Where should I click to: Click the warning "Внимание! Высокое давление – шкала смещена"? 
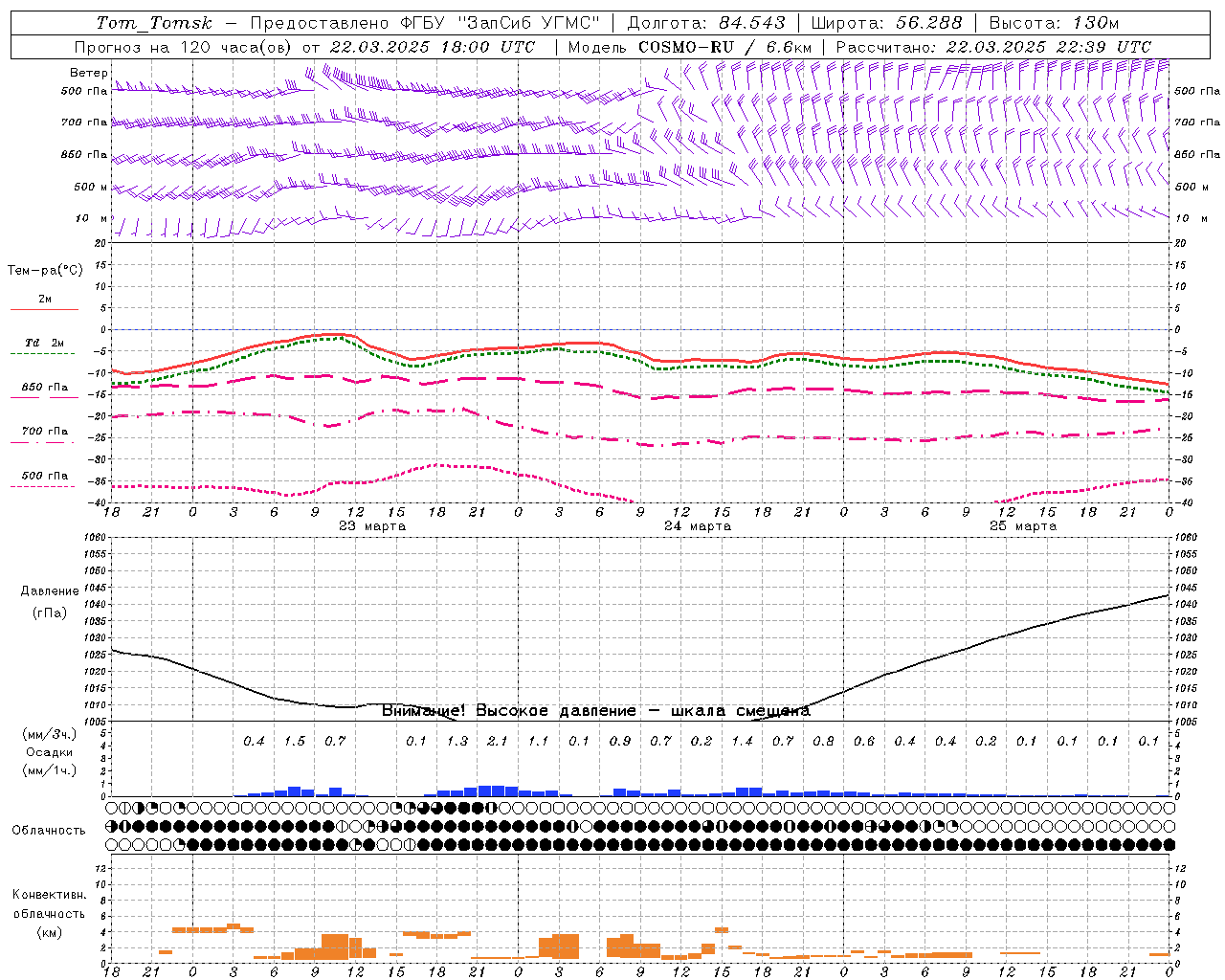596,710
